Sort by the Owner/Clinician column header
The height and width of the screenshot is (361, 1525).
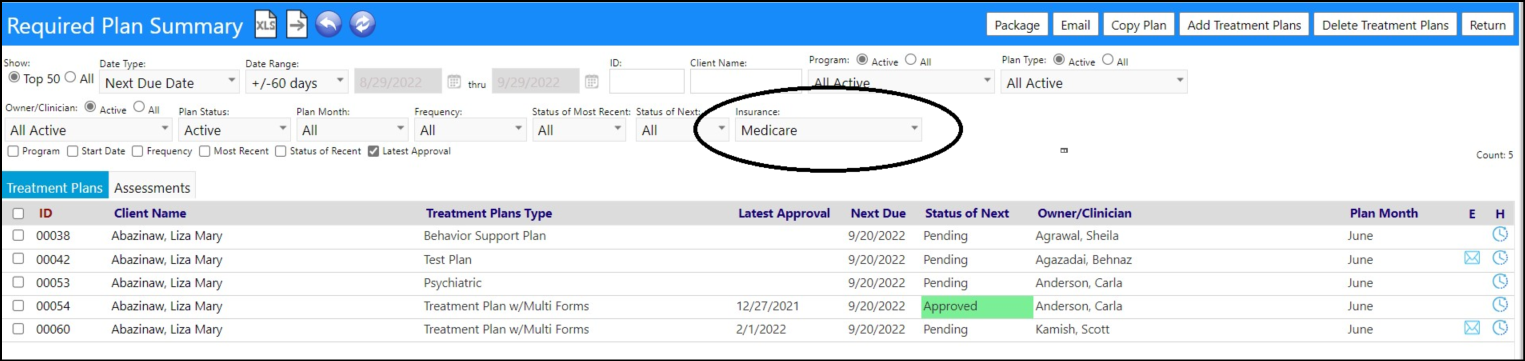point(1085,213)
